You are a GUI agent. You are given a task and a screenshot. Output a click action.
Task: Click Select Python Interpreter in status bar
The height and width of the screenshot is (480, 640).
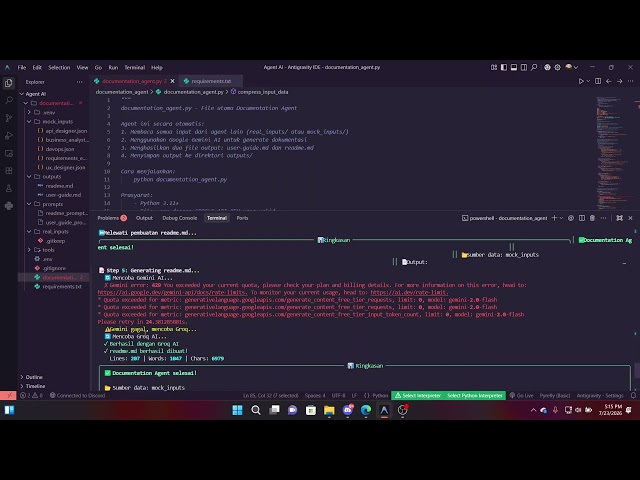pos(474,396)
